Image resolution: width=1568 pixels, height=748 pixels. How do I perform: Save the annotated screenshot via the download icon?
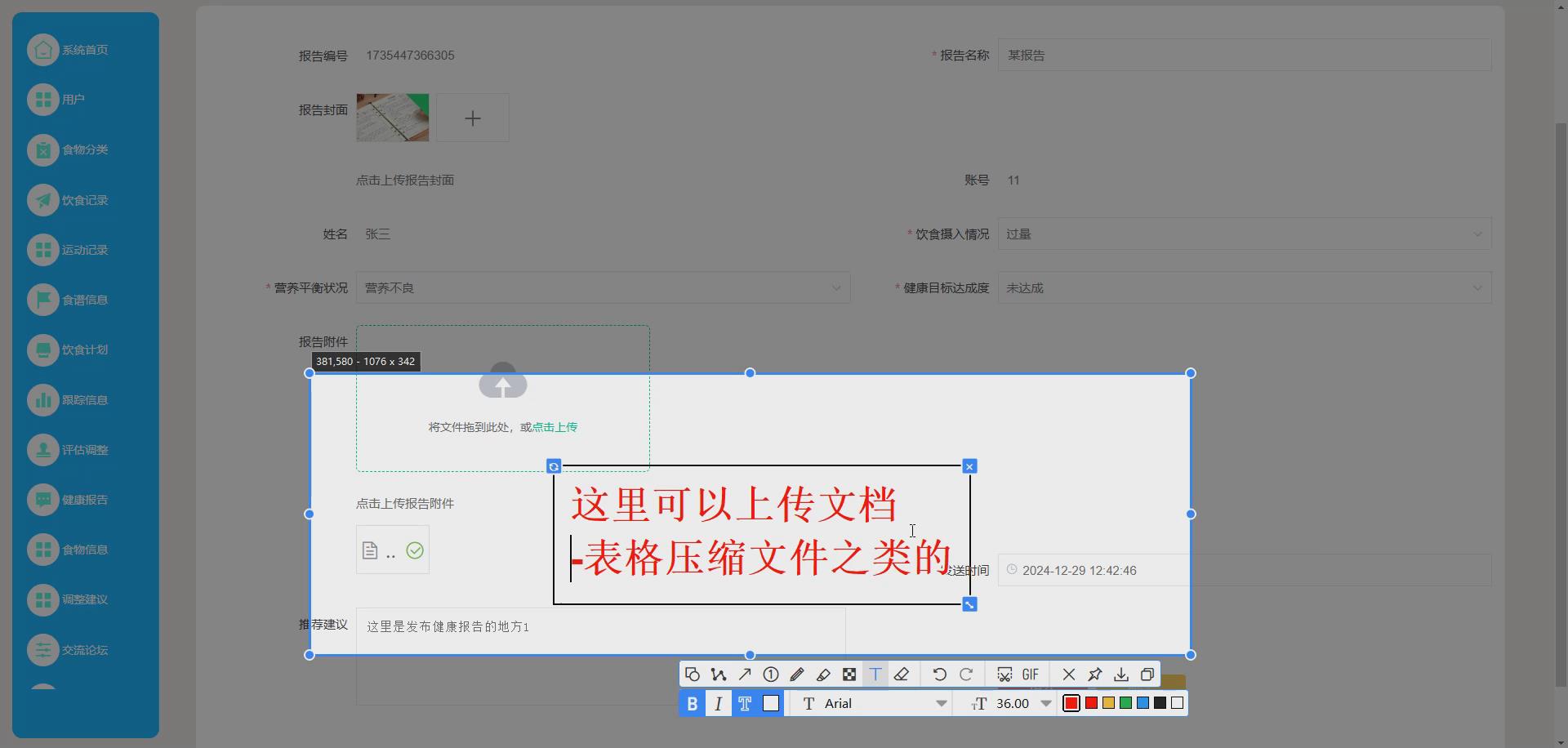click(x=1120, y=675)
